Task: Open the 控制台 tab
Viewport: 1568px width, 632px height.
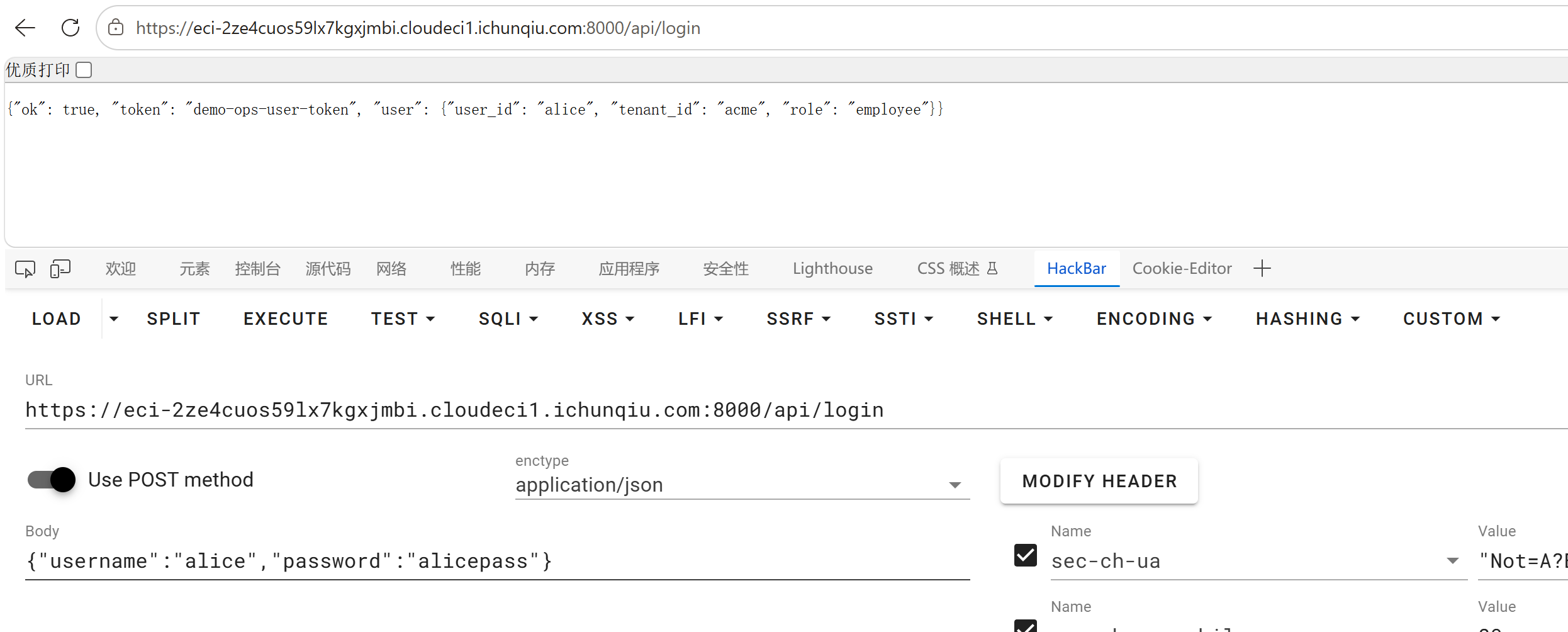Action: [257, 269]
